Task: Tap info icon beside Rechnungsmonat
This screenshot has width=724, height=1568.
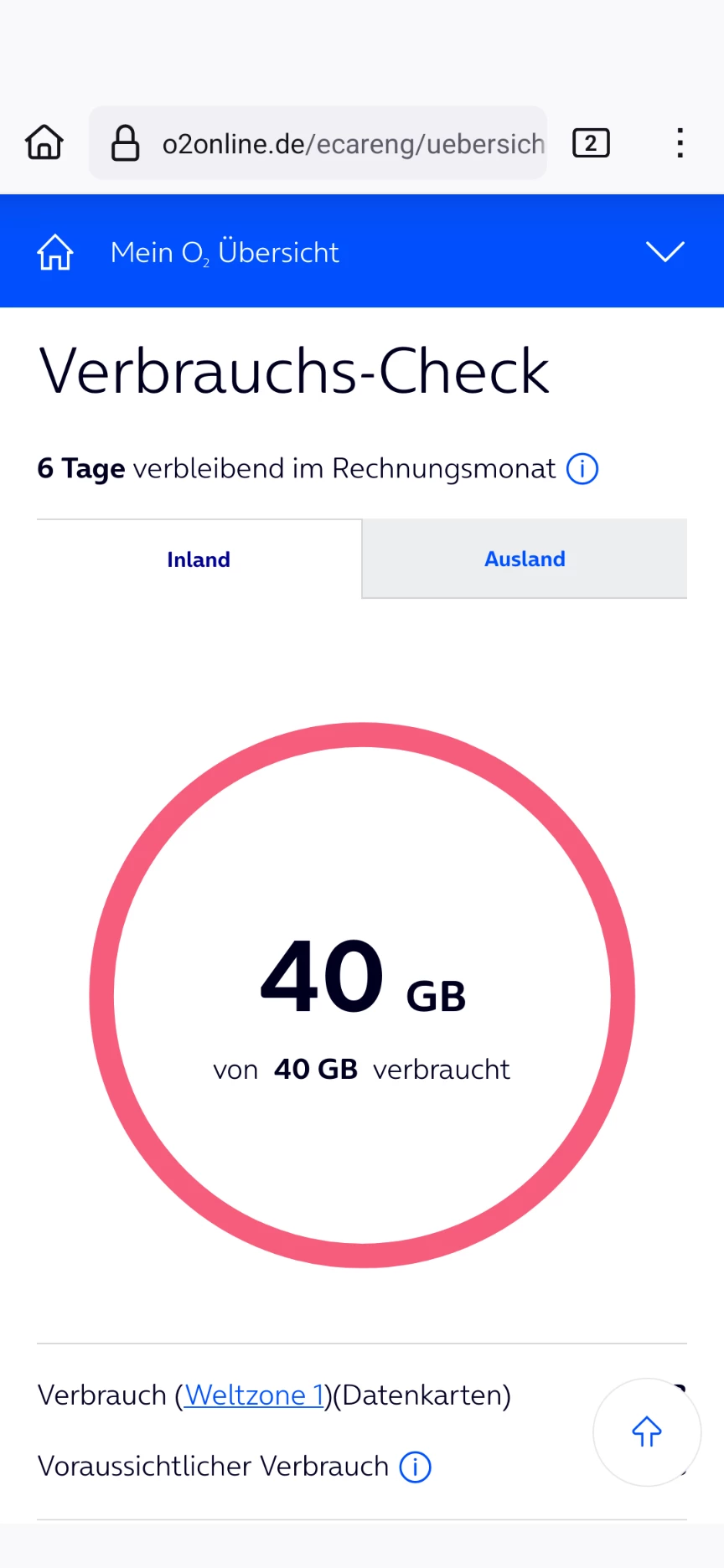Action: click(x=582, y=469)
